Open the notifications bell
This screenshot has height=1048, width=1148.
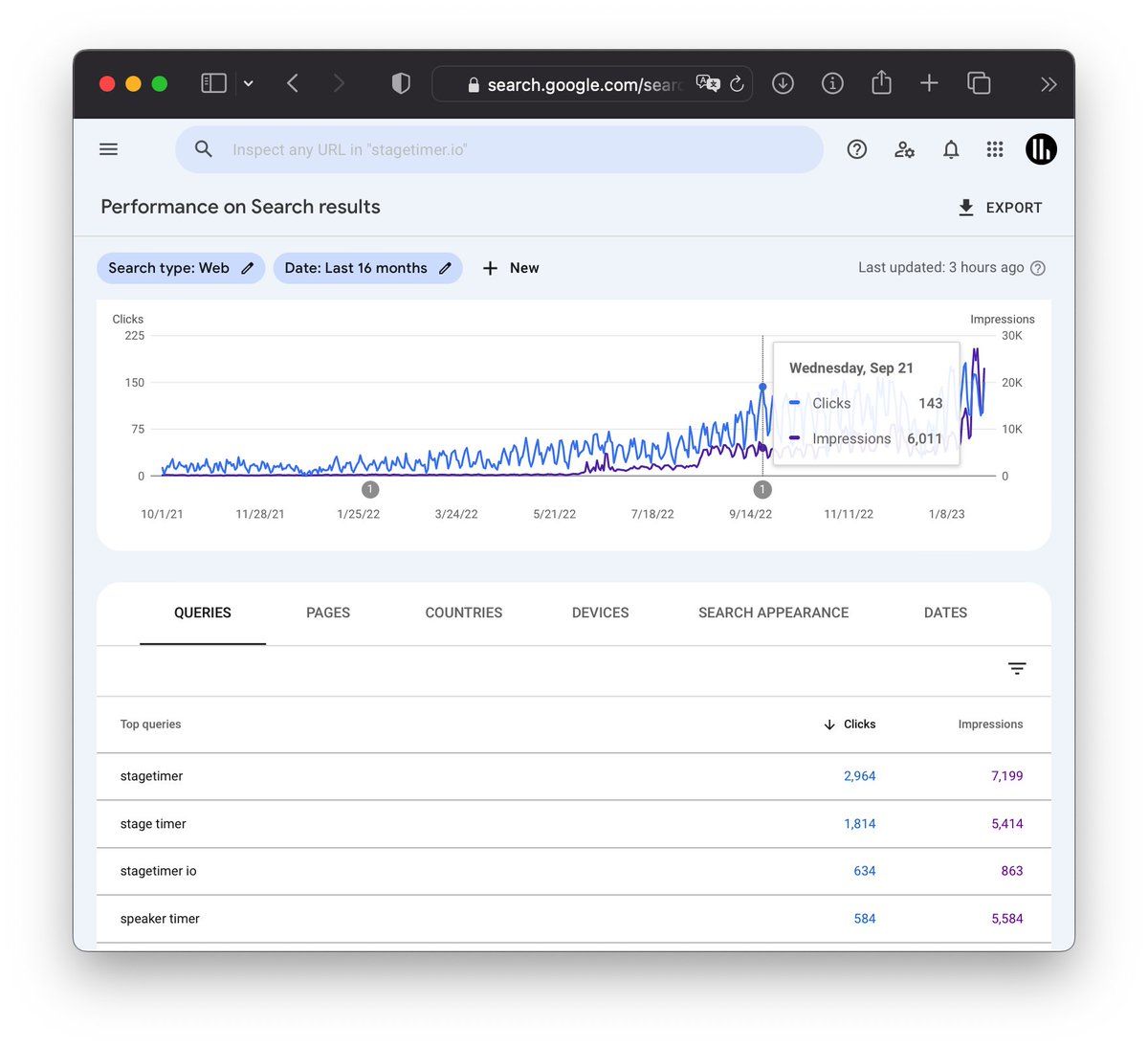[x=950, y=149]
